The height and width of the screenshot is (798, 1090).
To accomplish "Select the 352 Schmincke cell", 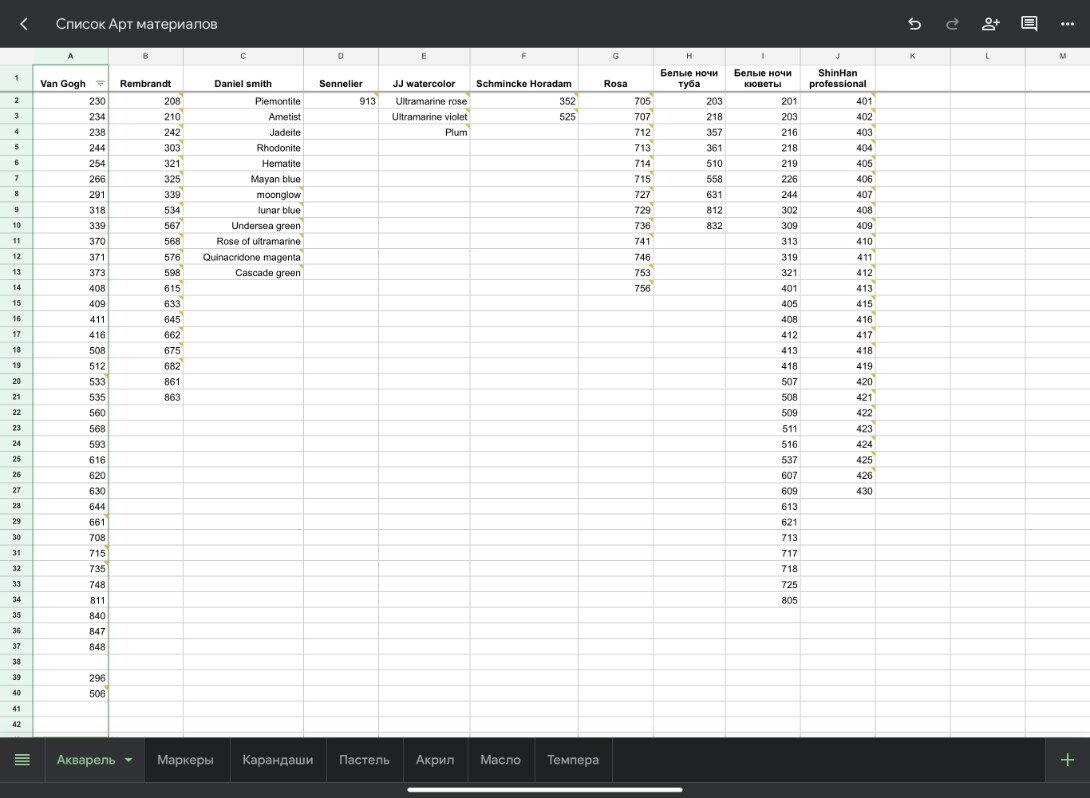I will pyautogui.click(x=523, y=101).
